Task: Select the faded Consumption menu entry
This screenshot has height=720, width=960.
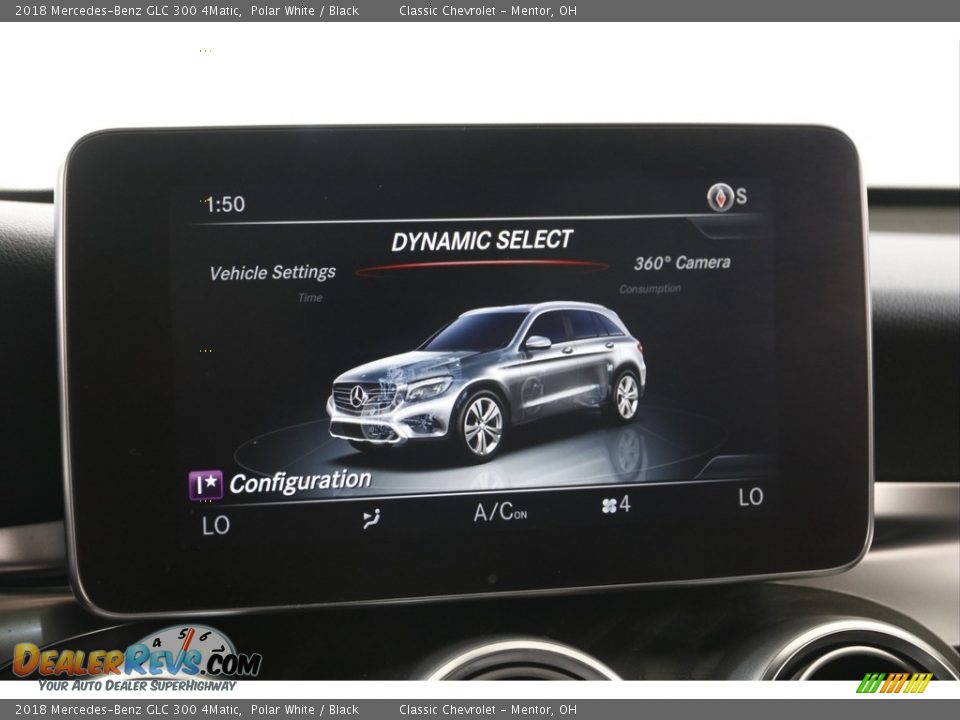Action: 650,288
